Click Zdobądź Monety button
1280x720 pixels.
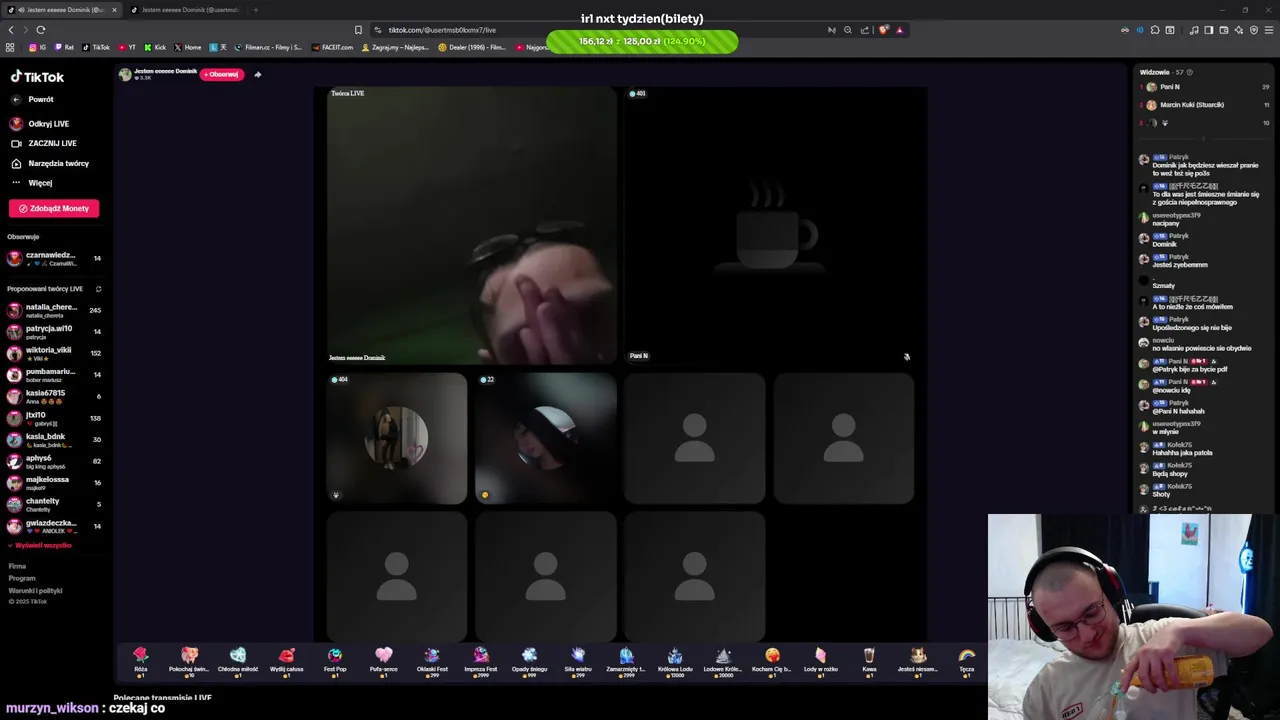pyautogui.click(x=54, y=208)
